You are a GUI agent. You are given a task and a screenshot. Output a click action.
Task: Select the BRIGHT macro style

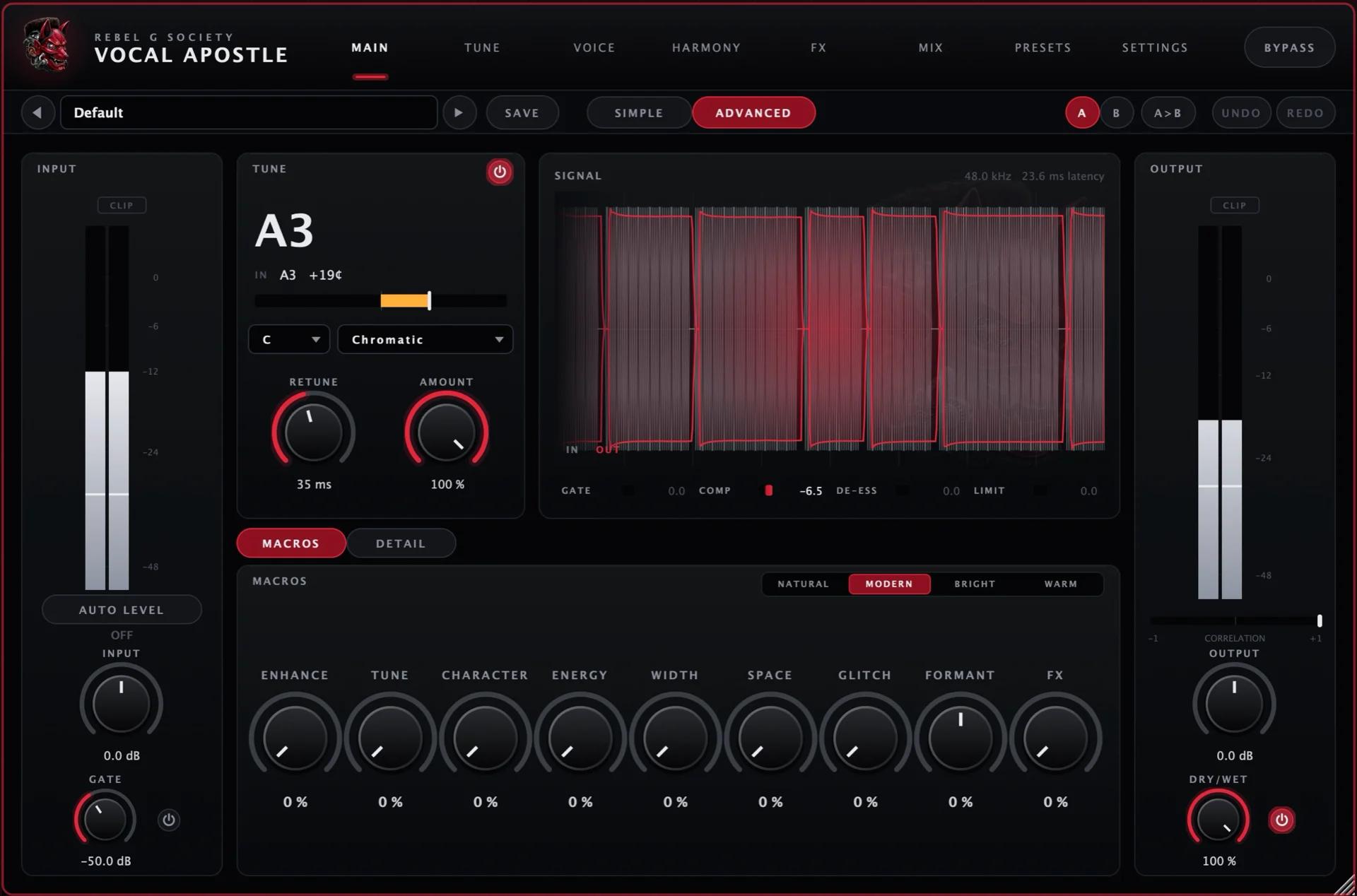pyautogui.click(x=975, y=584)
